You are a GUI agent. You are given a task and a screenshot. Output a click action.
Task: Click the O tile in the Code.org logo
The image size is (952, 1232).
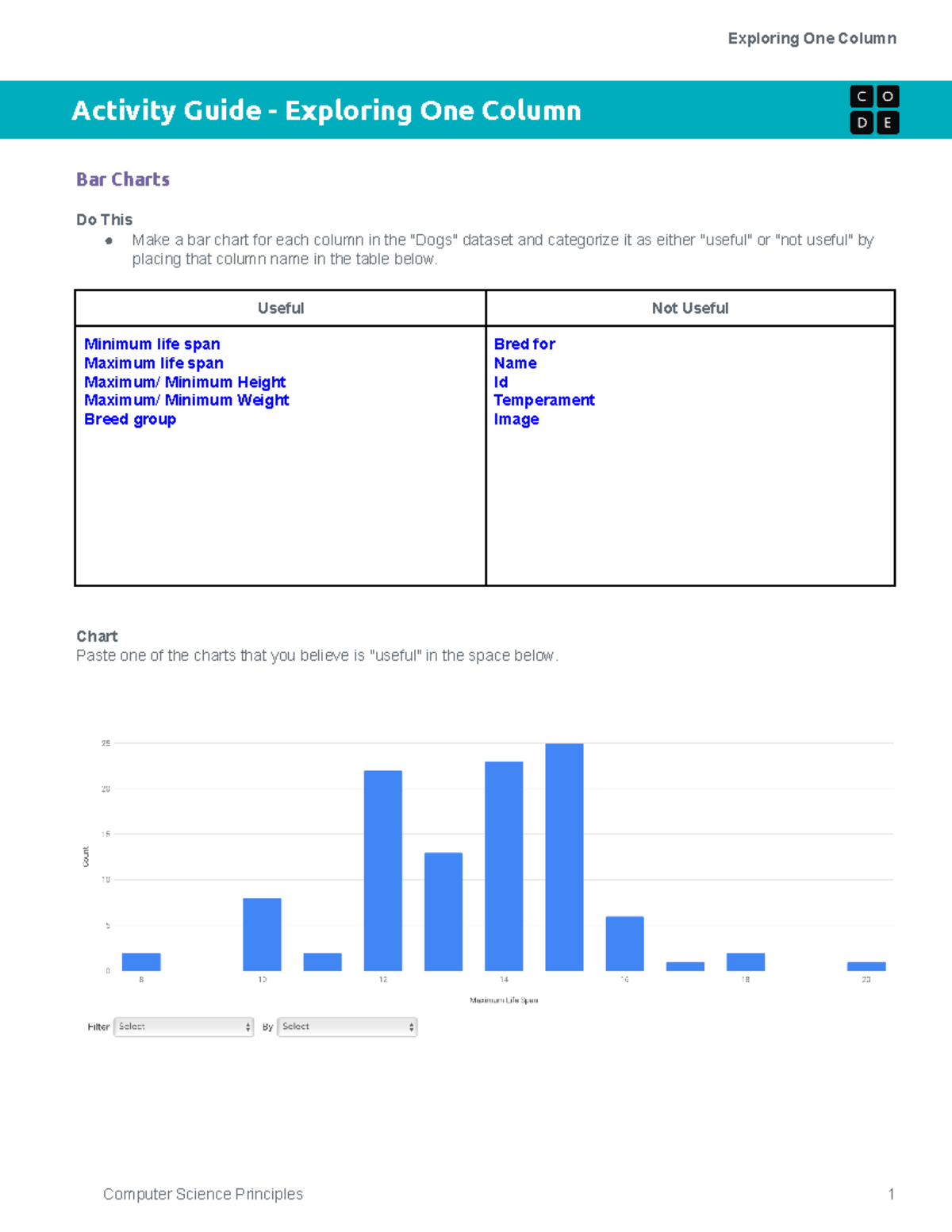point(886,97)
